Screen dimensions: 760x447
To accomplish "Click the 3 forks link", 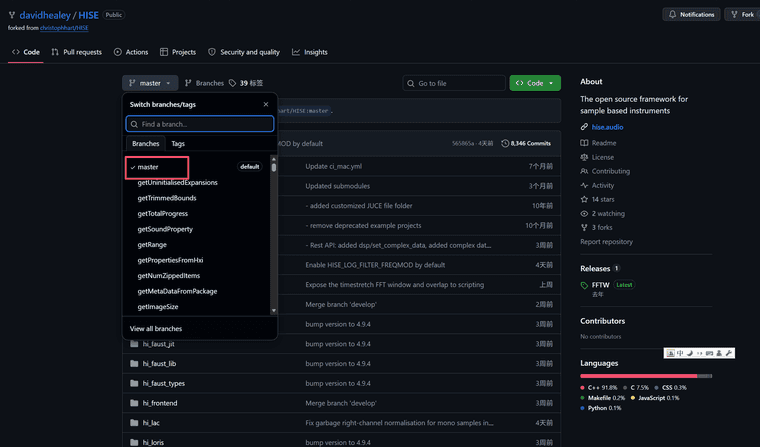I will tap(602, 227).
